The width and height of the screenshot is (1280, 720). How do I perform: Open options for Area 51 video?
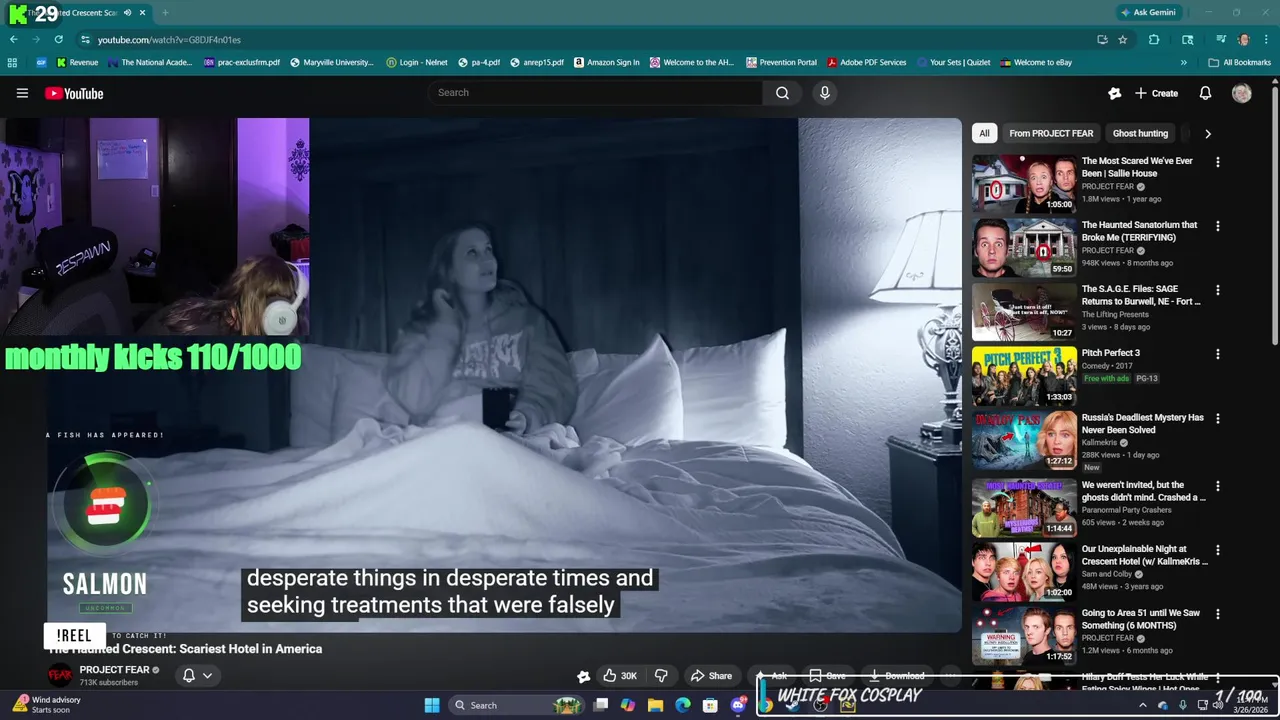coord(1217,614)
